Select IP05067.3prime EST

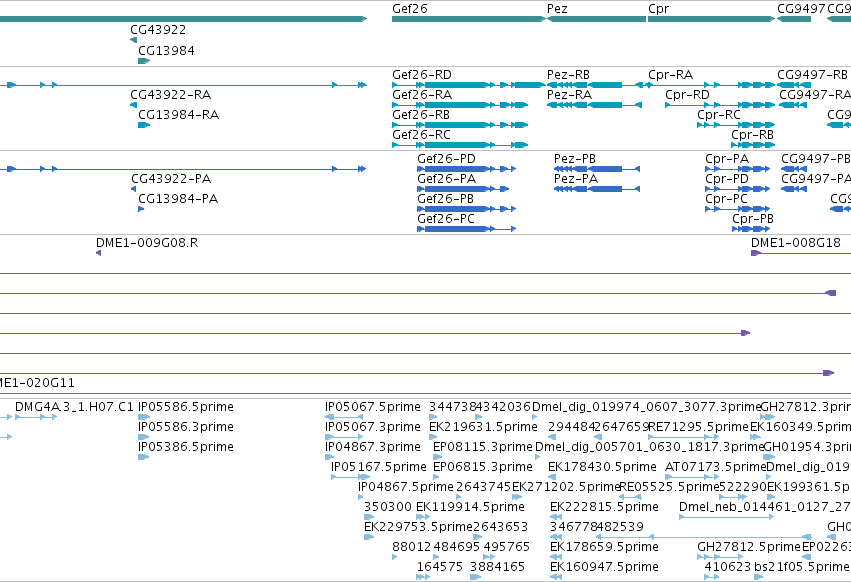point(373,427)
